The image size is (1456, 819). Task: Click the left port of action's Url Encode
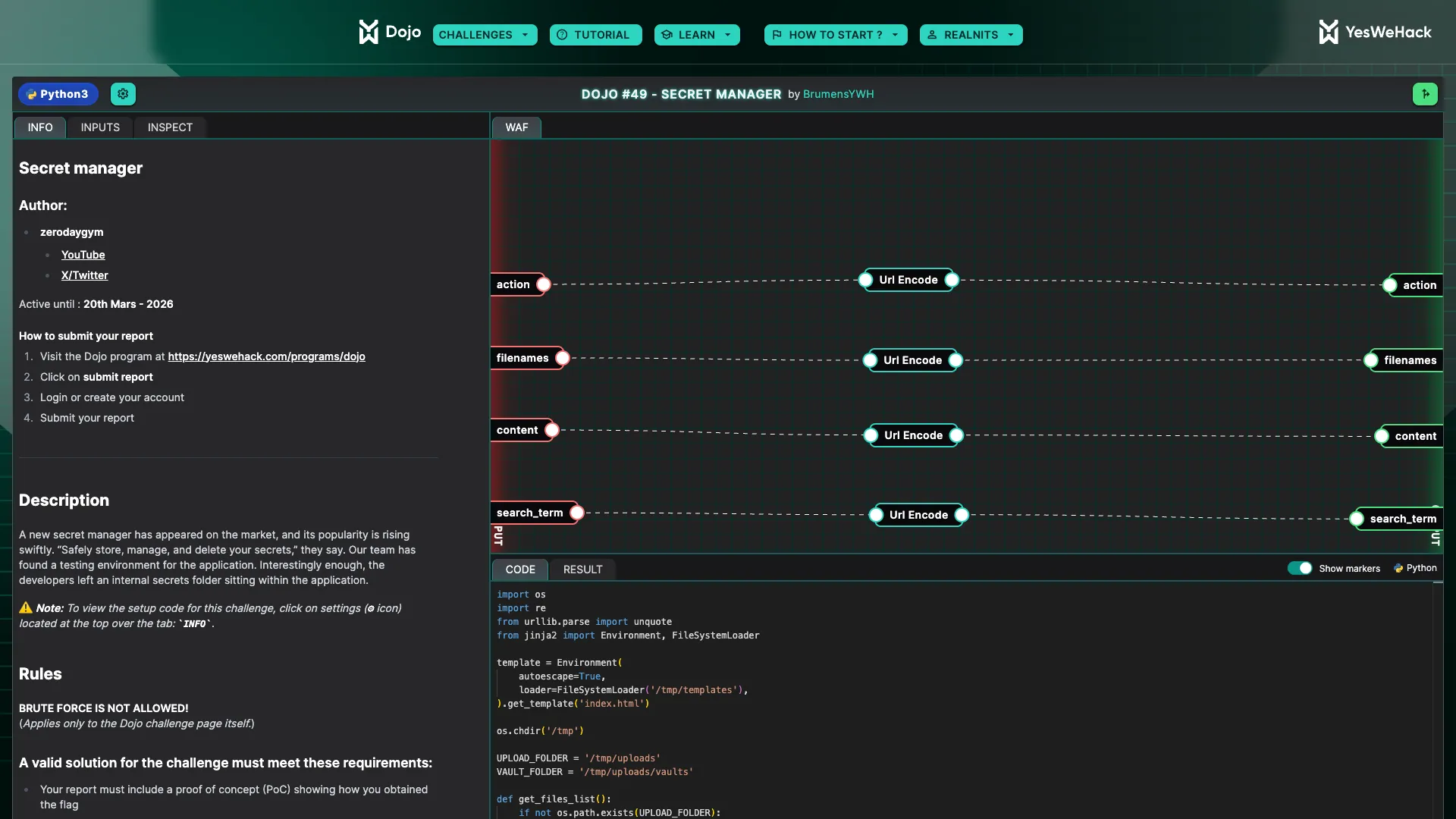pos(865,280)
